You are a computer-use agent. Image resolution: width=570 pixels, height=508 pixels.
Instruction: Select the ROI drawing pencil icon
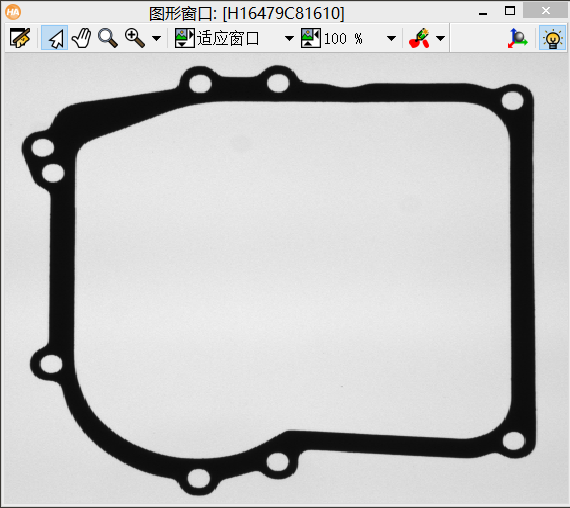(420, 38)
